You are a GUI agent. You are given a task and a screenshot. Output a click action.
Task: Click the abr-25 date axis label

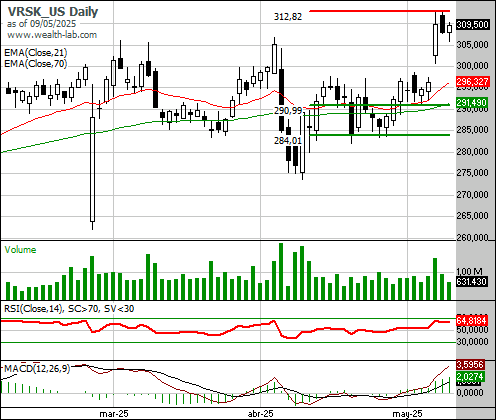pyautogui.click(x=260, y=414)
